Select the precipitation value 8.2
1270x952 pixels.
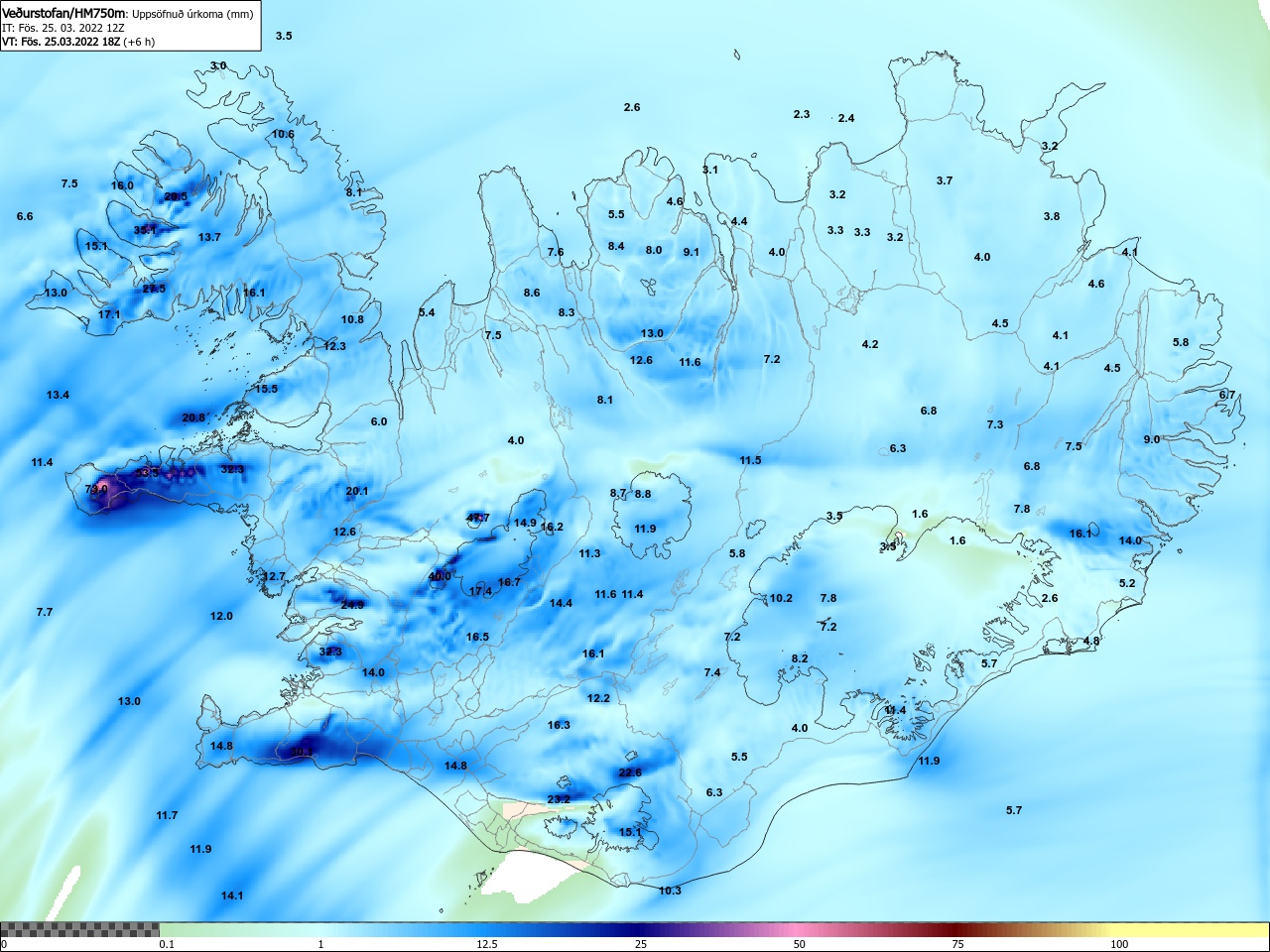point(800,659)
